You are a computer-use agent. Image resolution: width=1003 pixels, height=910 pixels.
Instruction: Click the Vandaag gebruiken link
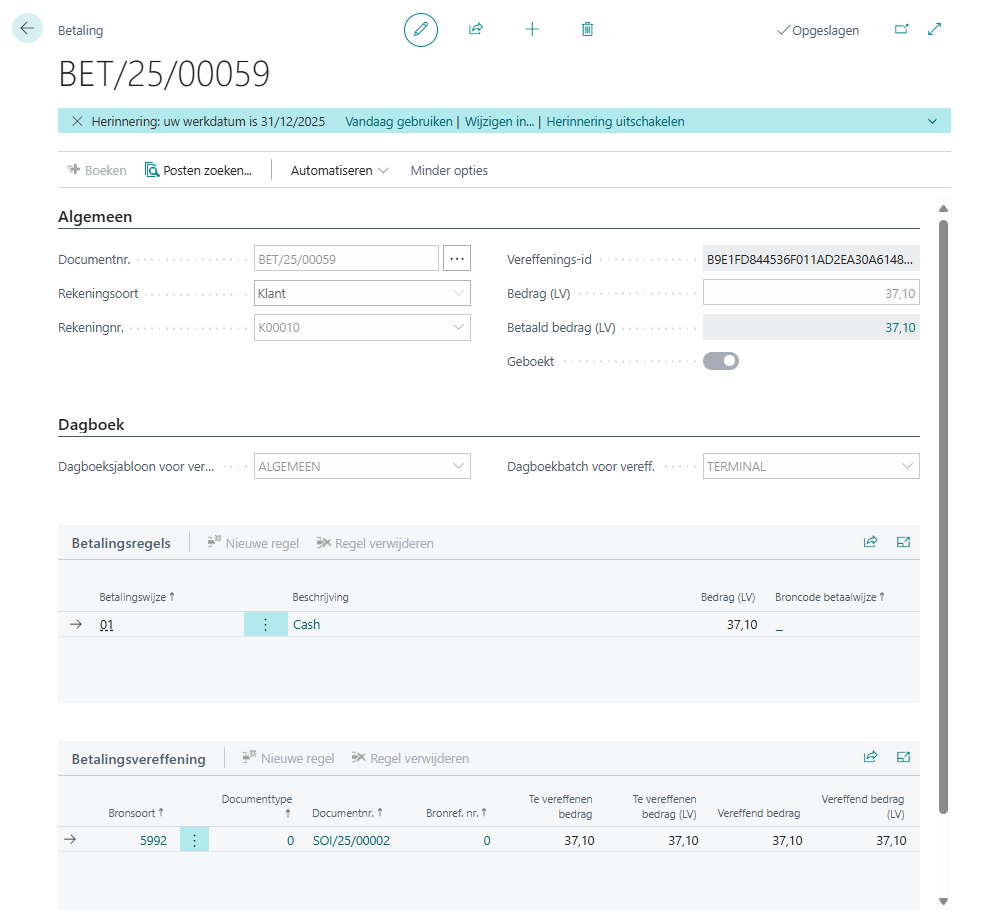400,121
